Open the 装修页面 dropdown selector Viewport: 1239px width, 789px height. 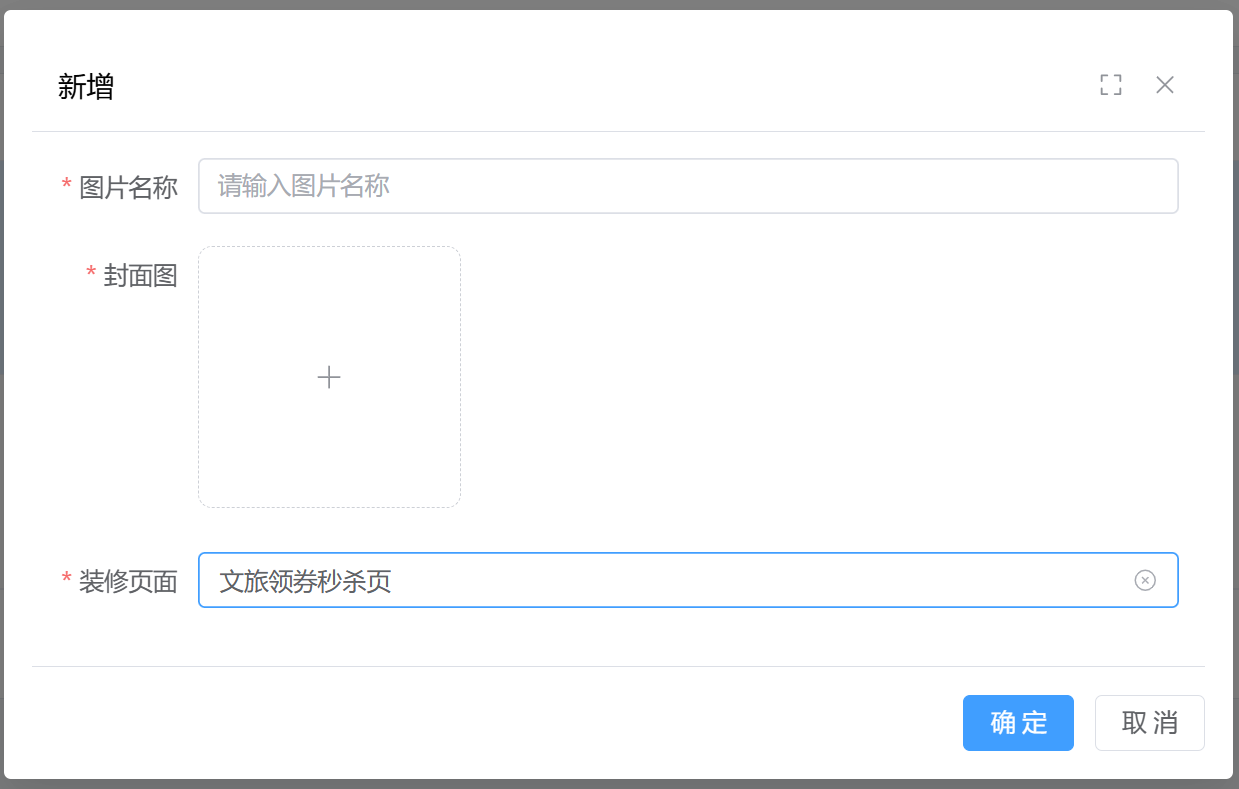[660, 580]
